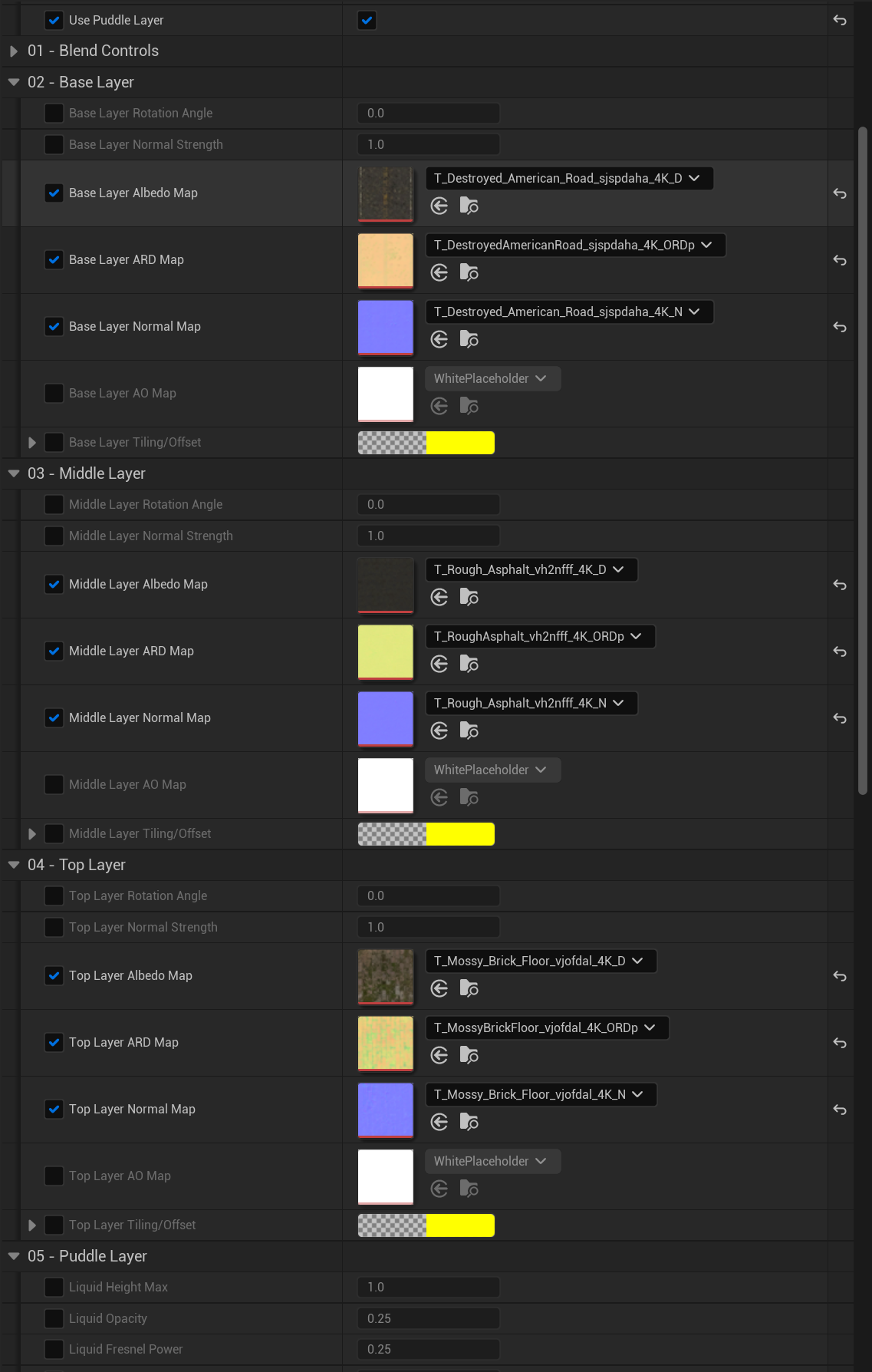Browse to Top Layer ARD Map asset
872x1372 pixels.
[469, 1055]
